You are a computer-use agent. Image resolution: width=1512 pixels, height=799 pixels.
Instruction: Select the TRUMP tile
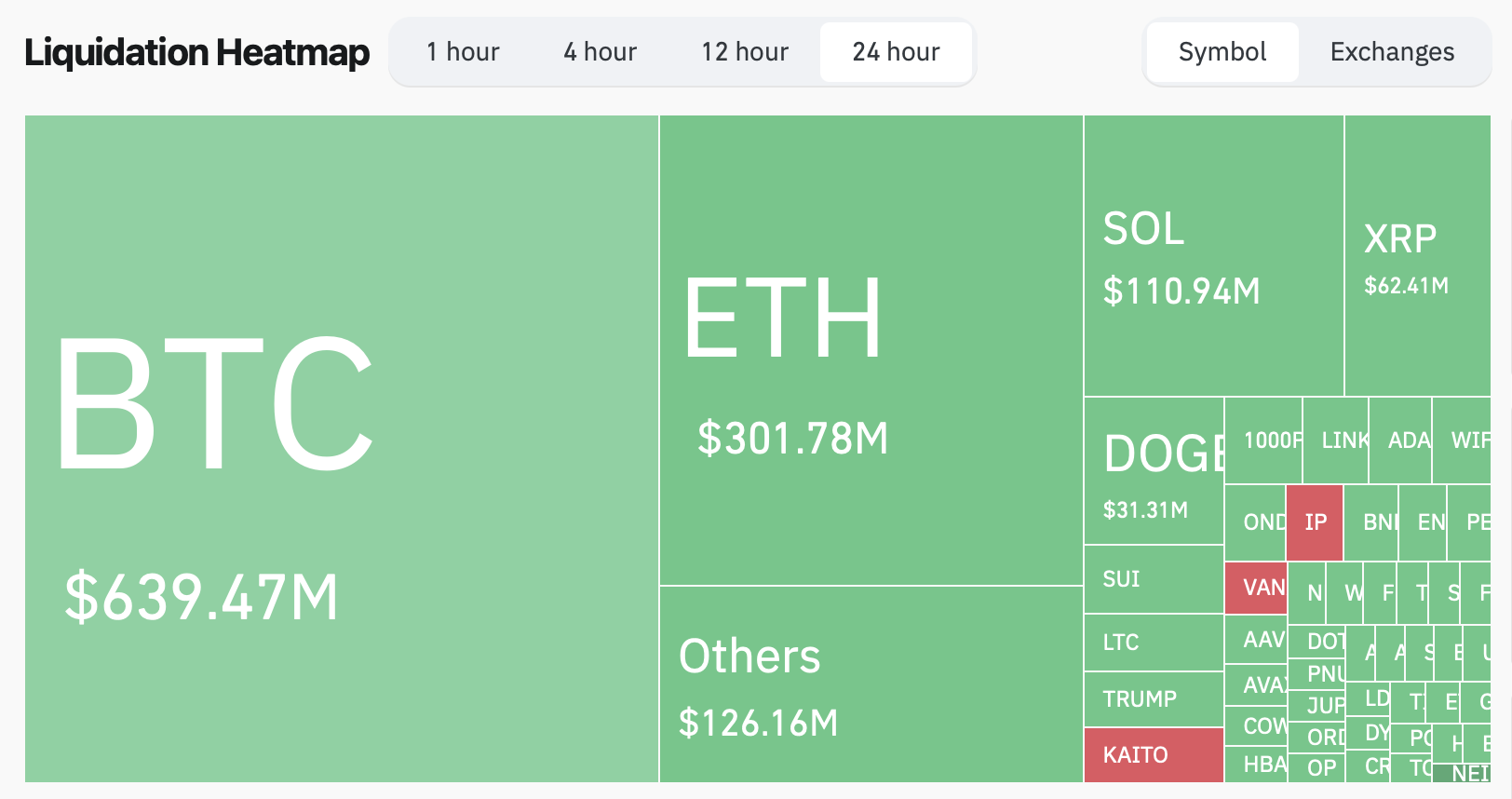(1154, 699)
